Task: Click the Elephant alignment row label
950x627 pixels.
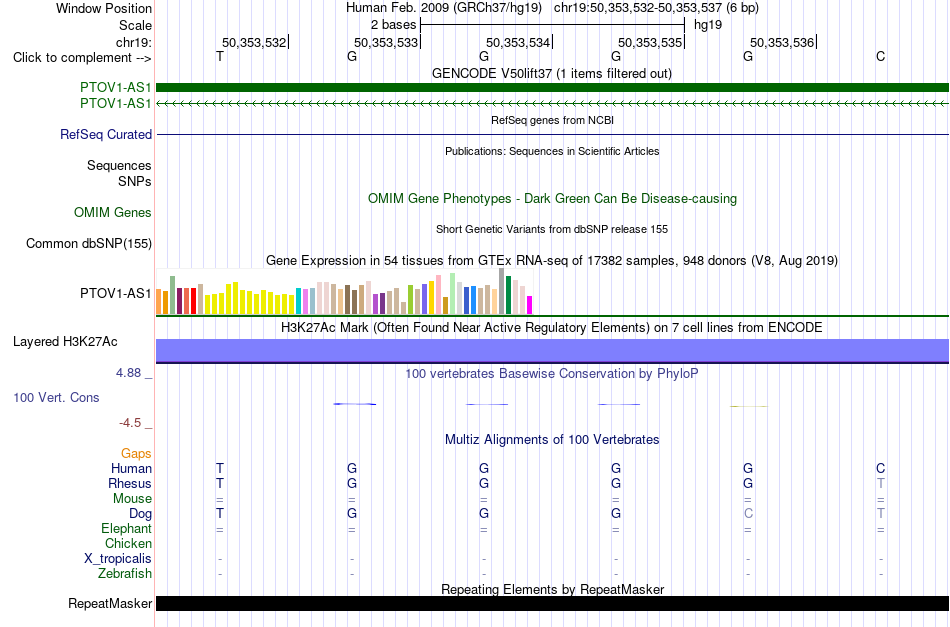Action: (126, 528)
